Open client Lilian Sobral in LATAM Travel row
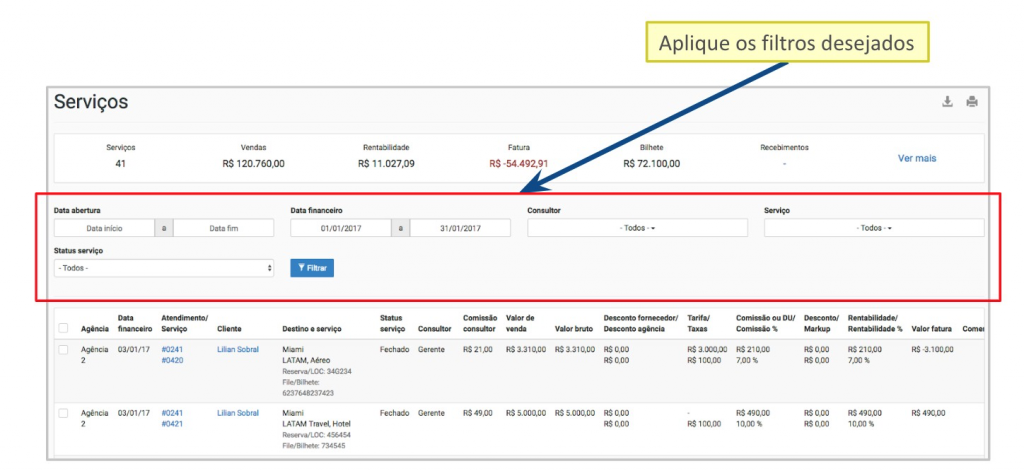Image resolution: width=1024 pixels, height=471 pixels. pos(238,413)
